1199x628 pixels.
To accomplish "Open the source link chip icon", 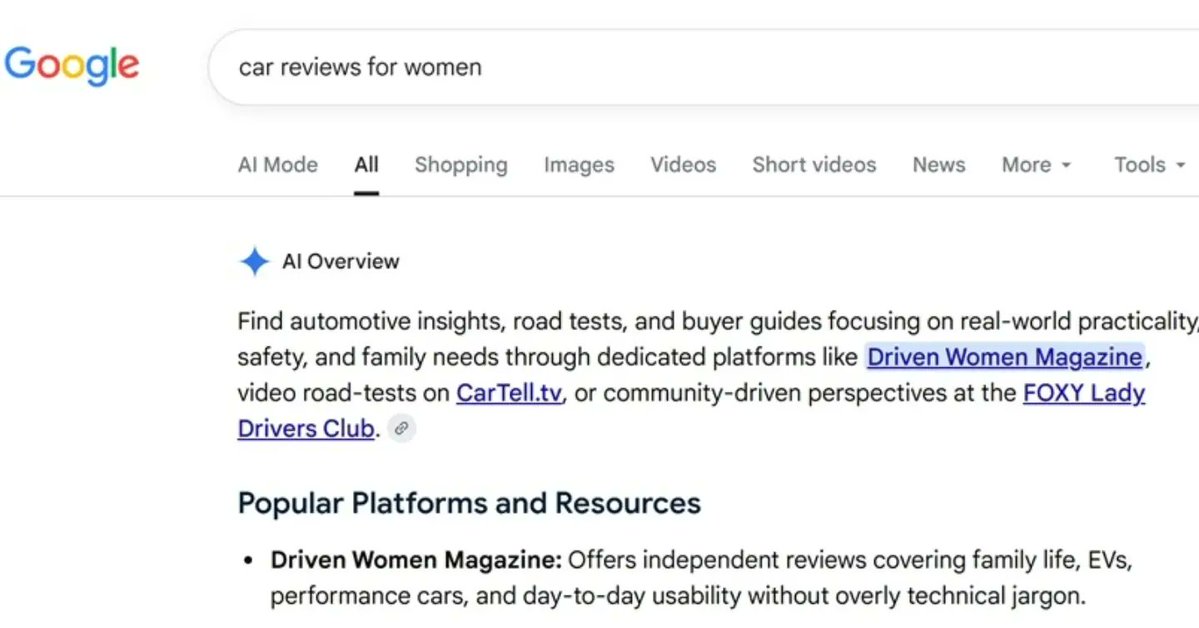I will (401, 428).
